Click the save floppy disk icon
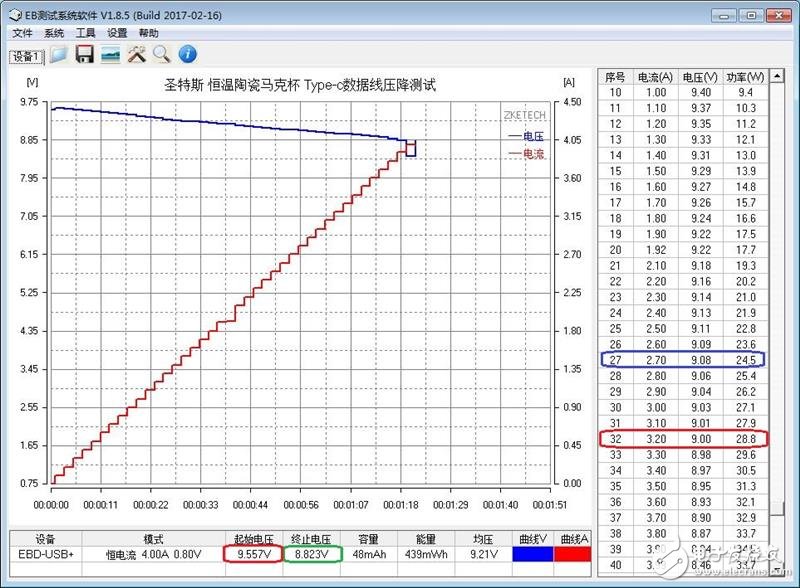The height and width of the screenshot is (588, 800). pos(85,55)
